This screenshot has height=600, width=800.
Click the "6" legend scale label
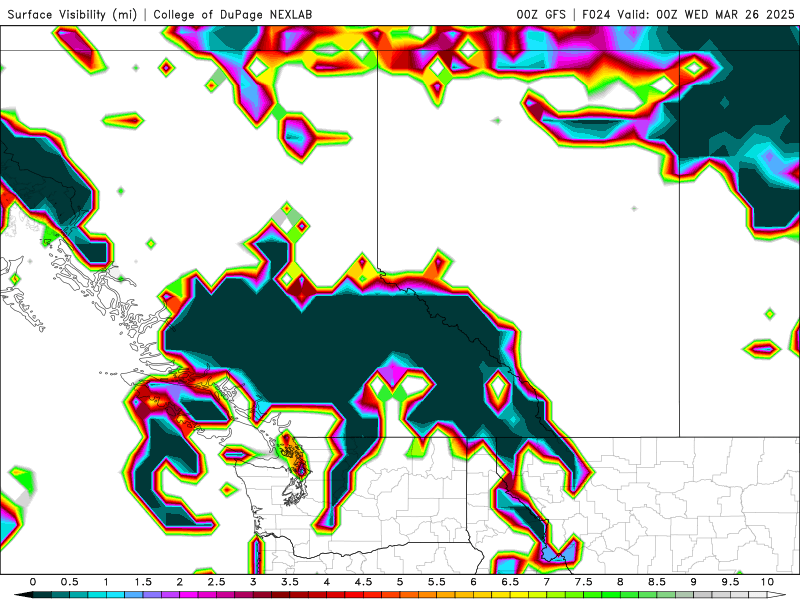tap(473, 582)
